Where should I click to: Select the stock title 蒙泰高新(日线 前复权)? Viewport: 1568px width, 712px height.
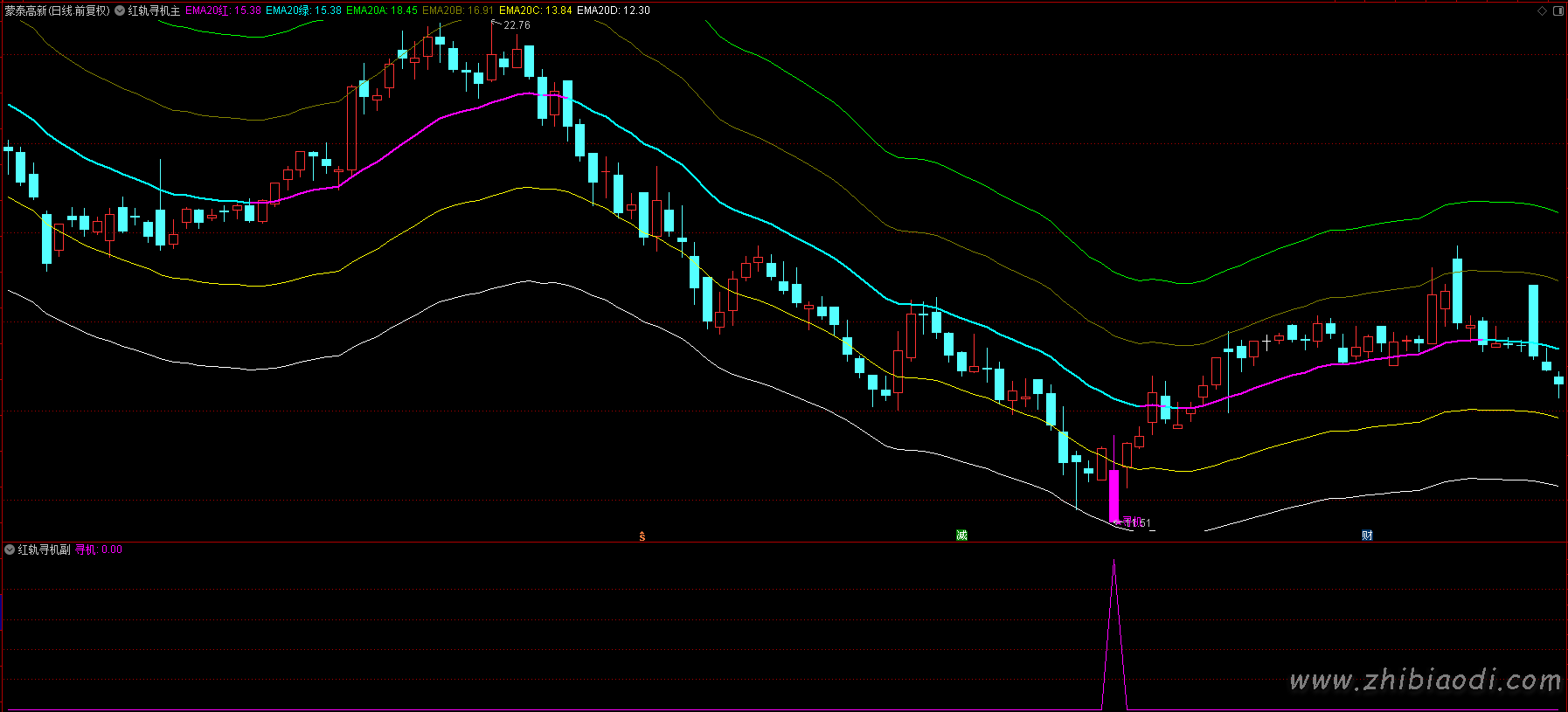coord(58,10)
